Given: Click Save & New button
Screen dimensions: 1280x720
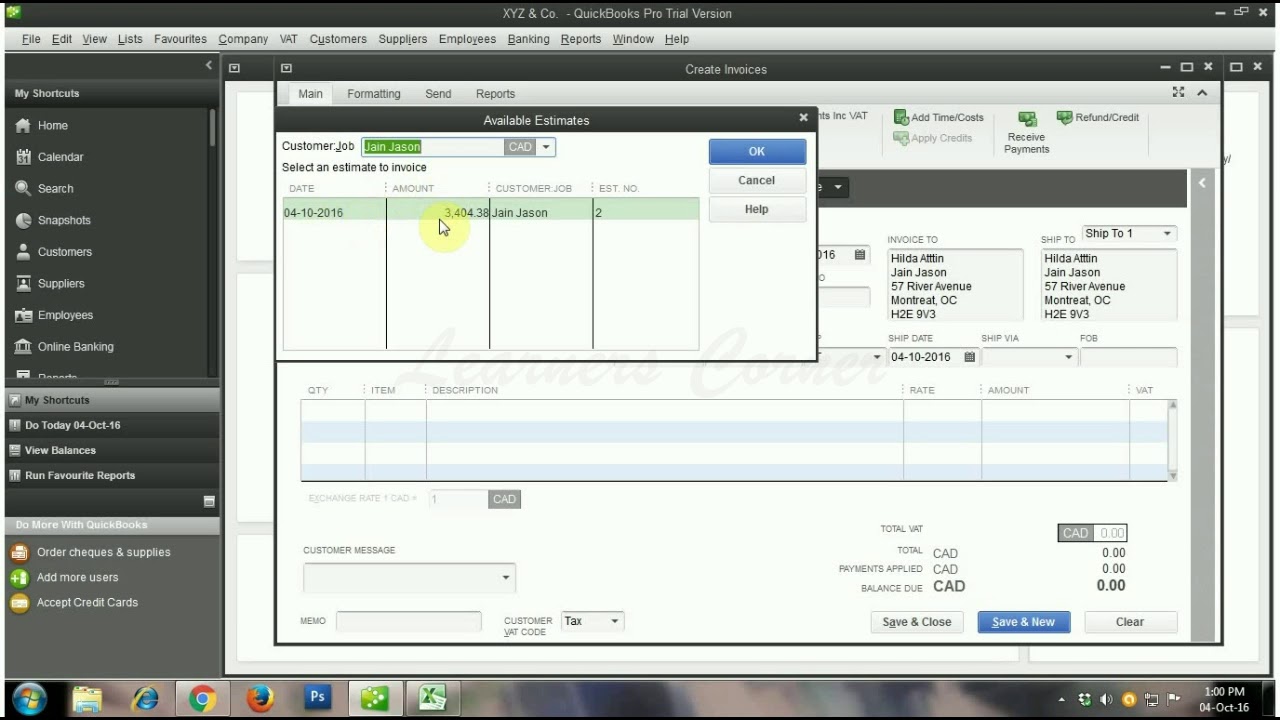Looking at the screenshot, I should (1023, 622).
